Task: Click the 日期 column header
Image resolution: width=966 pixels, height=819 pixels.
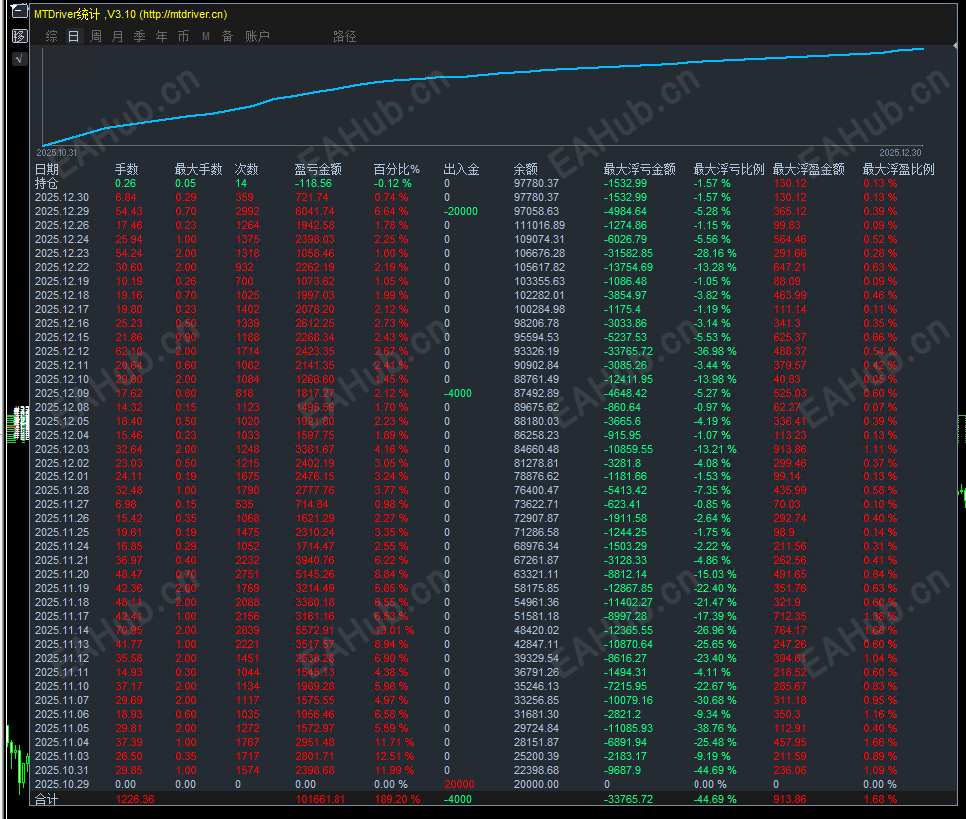Action: click(47, 169)
